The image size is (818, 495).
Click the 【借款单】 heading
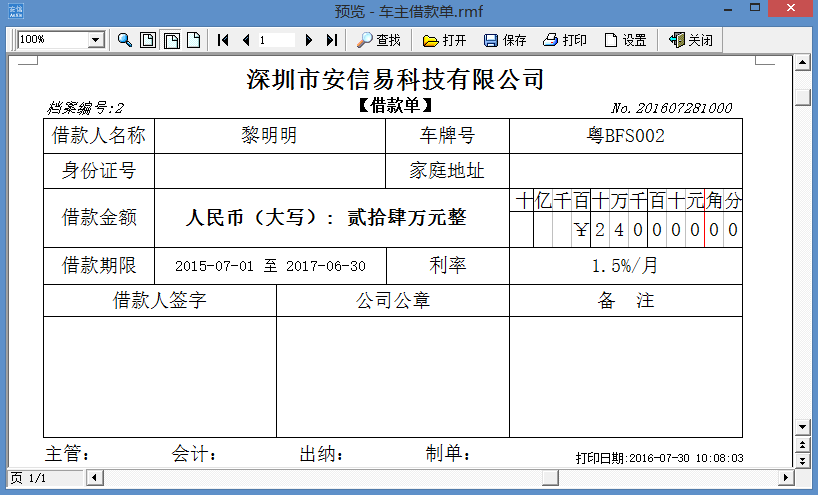[395, 106]
